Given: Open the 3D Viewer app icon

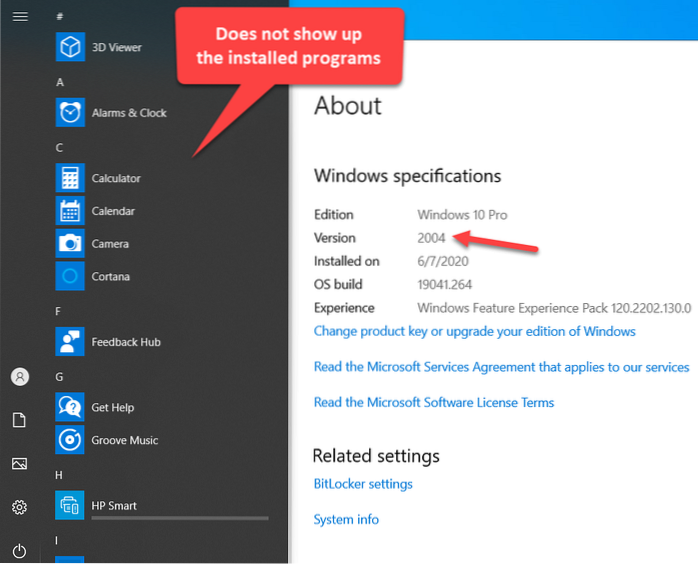Looking at the screenshot, I should point(70,47).
